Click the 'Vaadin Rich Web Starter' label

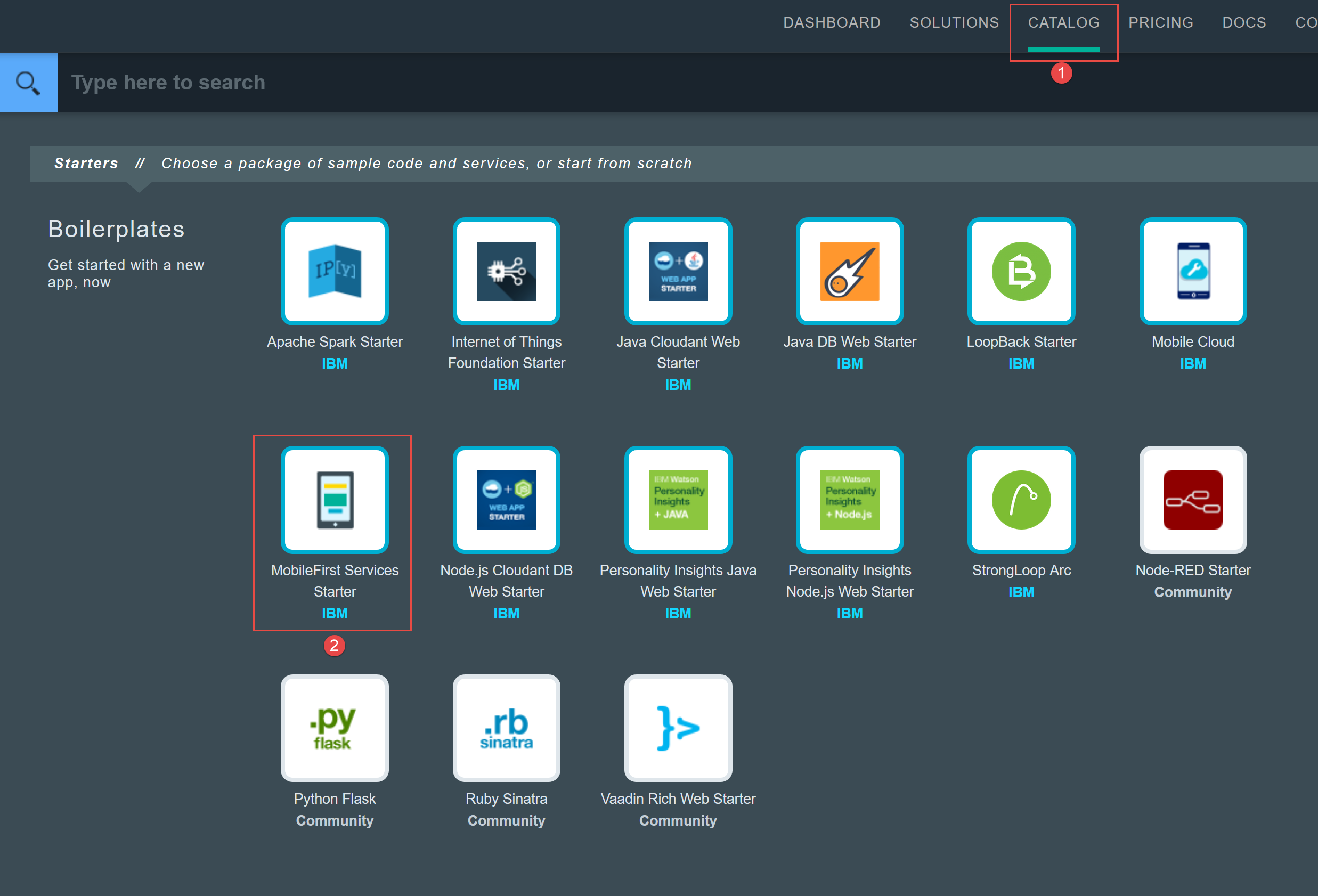(678, 799)
